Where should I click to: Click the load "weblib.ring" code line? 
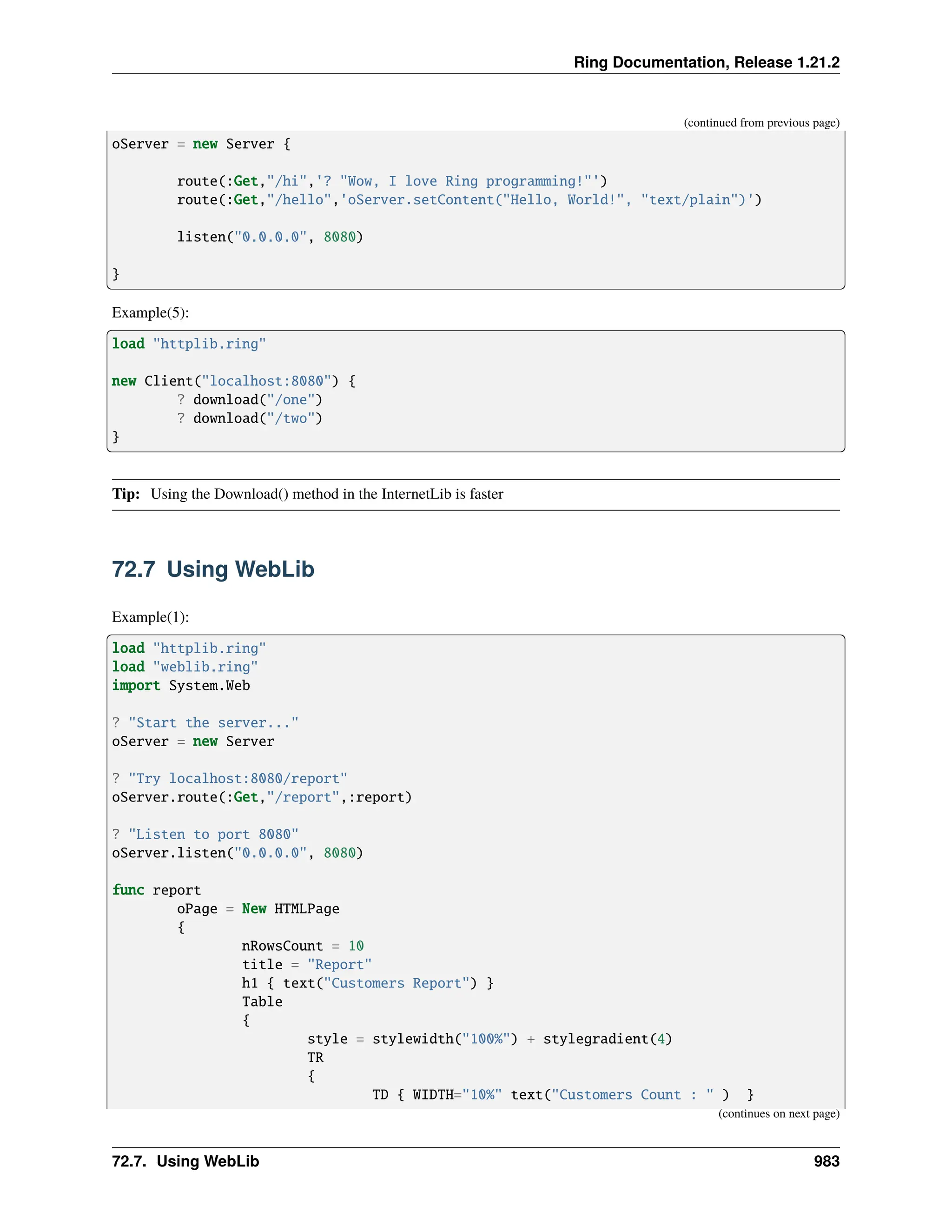click(x=185, y=667)
